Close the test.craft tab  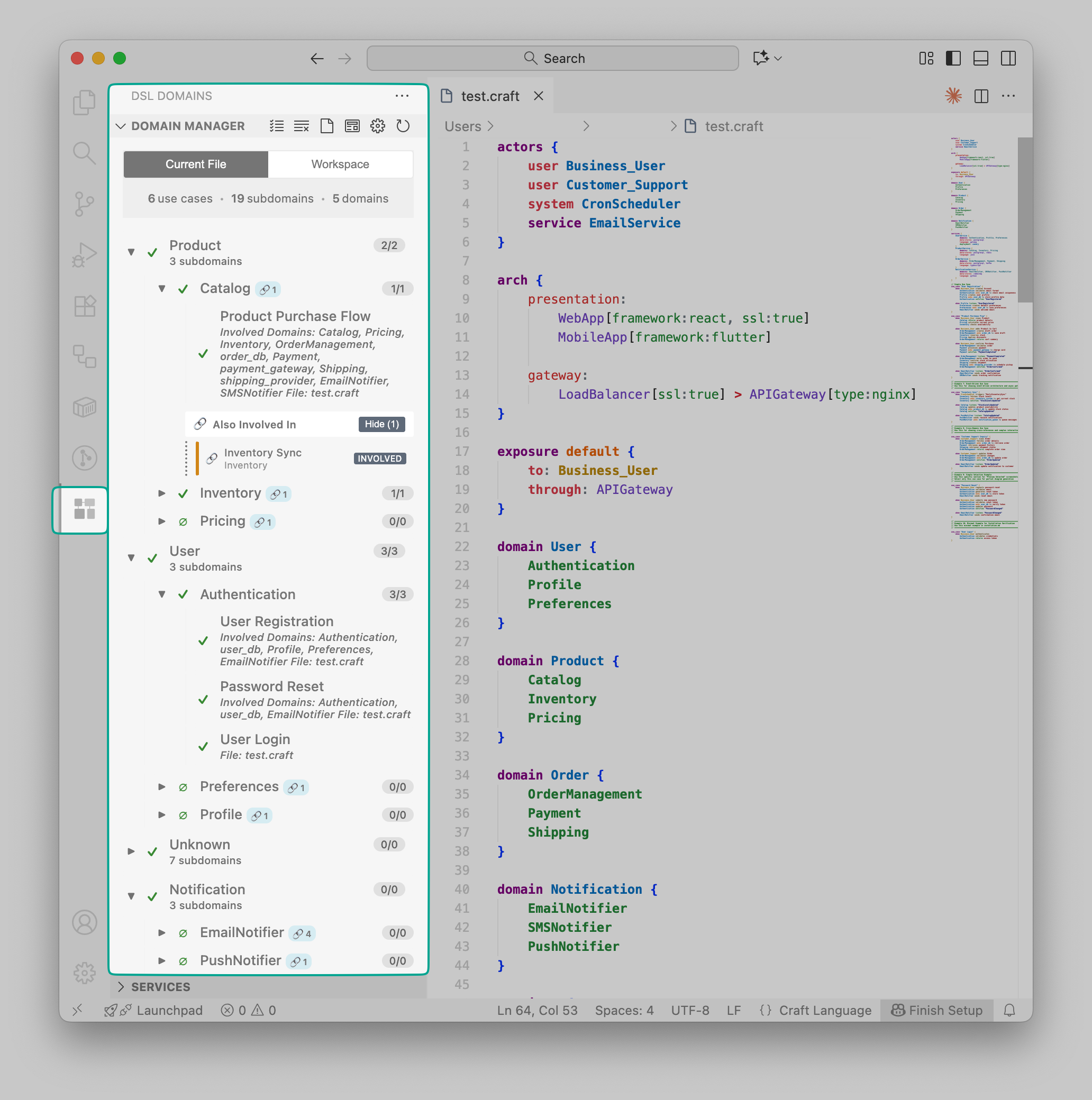click(538, 96)
